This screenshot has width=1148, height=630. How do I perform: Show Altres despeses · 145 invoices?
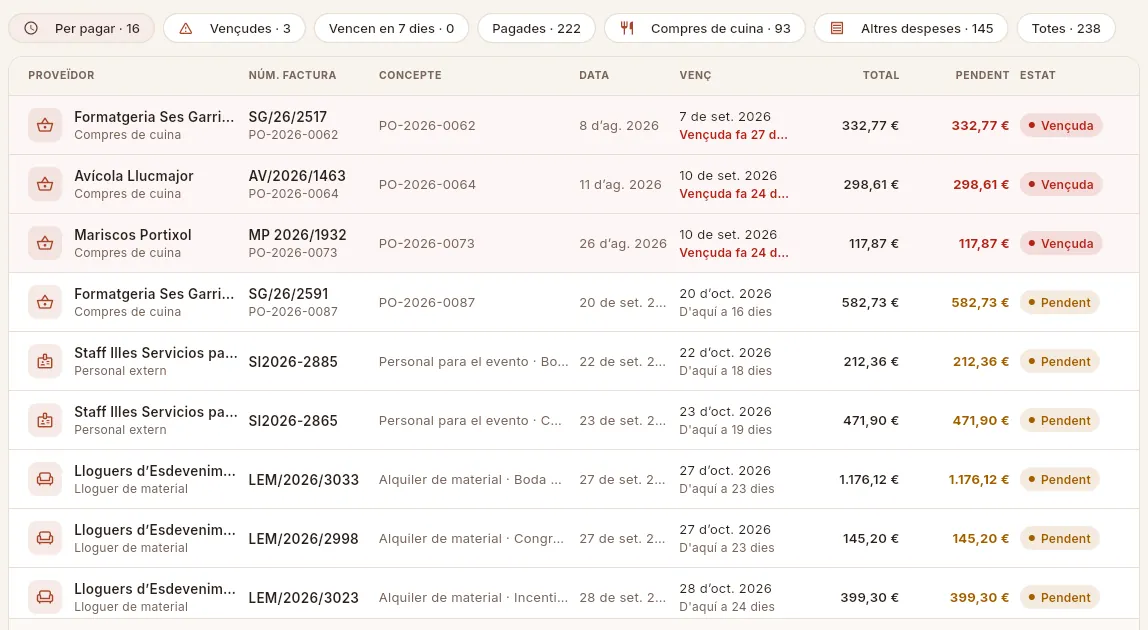[911, 29]
